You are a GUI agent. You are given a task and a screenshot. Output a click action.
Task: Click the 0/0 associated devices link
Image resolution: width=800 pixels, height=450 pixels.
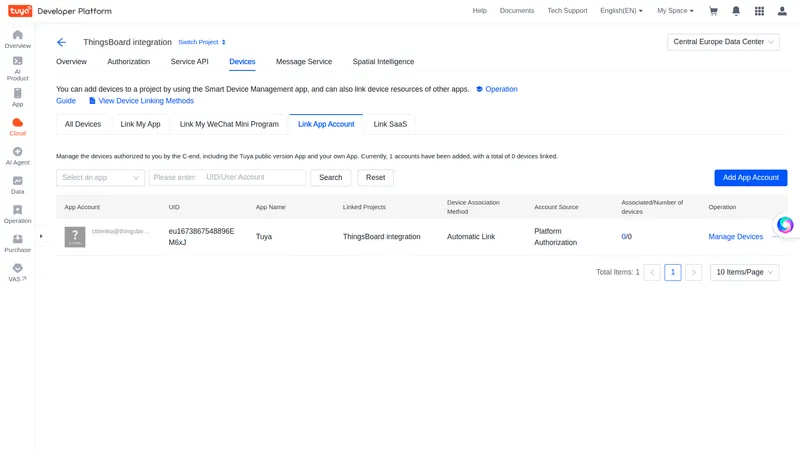point(627,237)
